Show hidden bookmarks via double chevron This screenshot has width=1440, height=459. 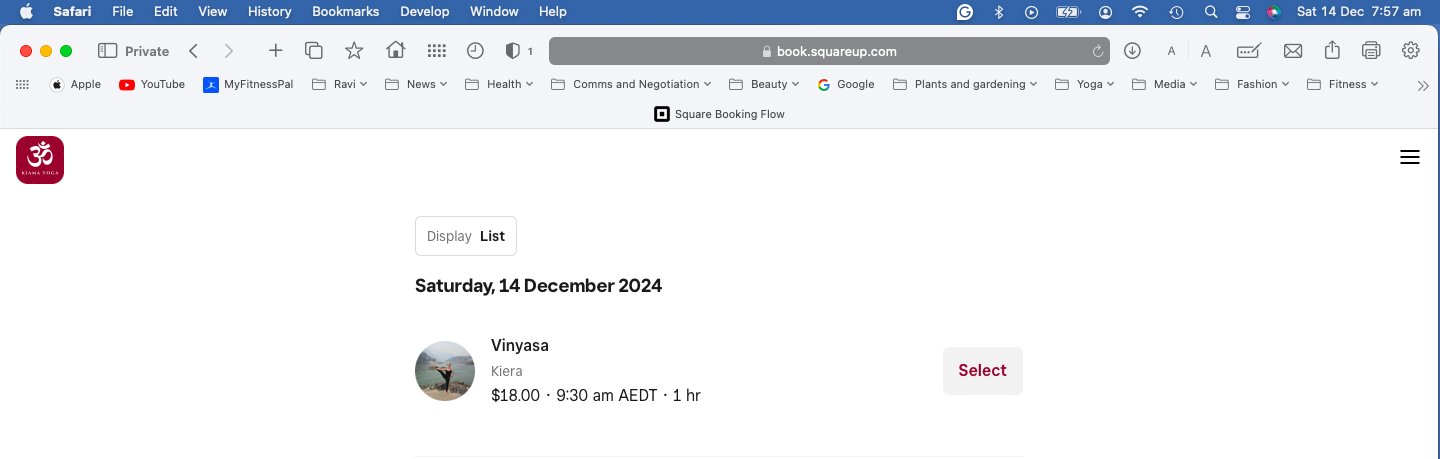point(1423,85)
